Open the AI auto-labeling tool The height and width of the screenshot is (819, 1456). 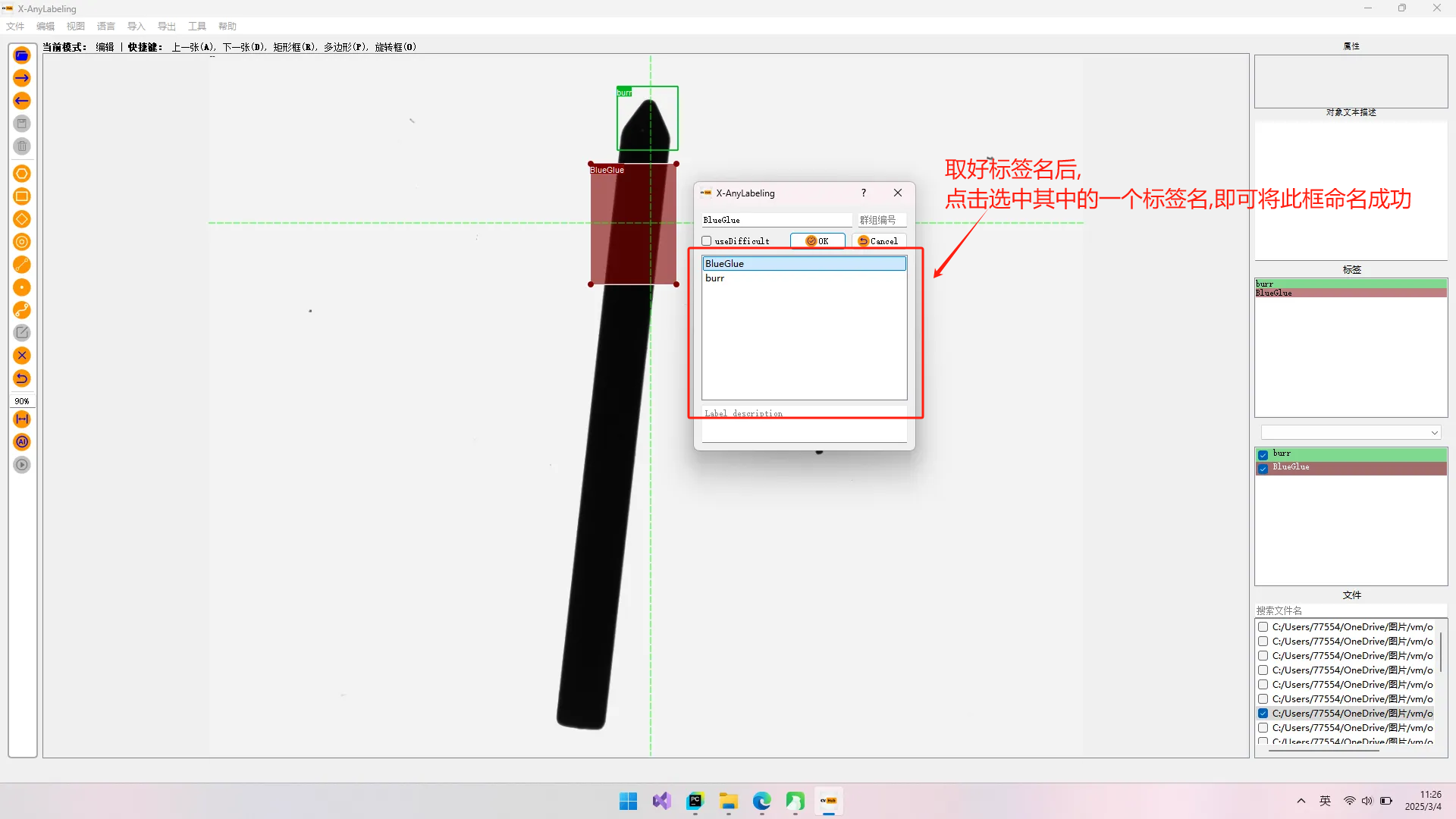click(x=22, y=442)
